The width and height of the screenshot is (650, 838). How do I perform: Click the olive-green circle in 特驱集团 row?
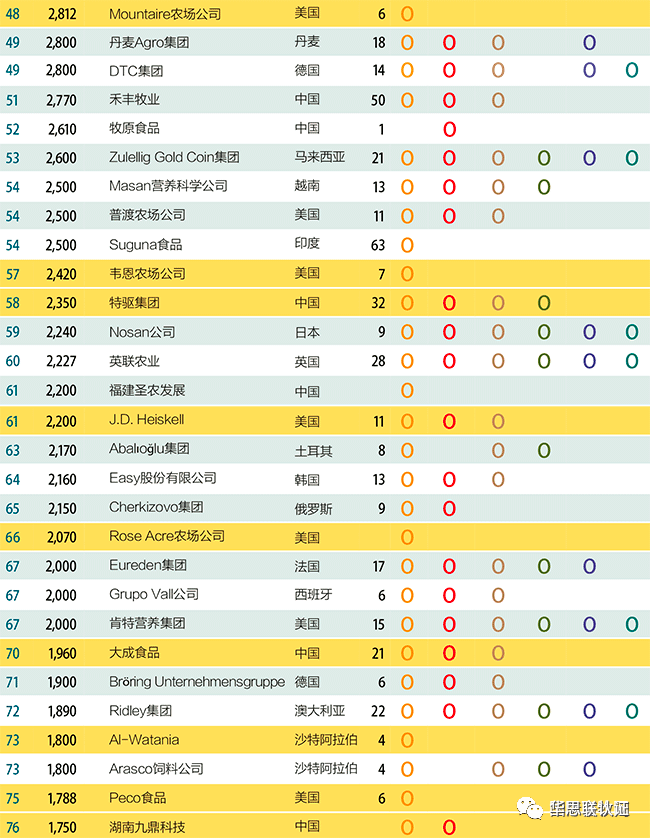[x=544, y=303]
